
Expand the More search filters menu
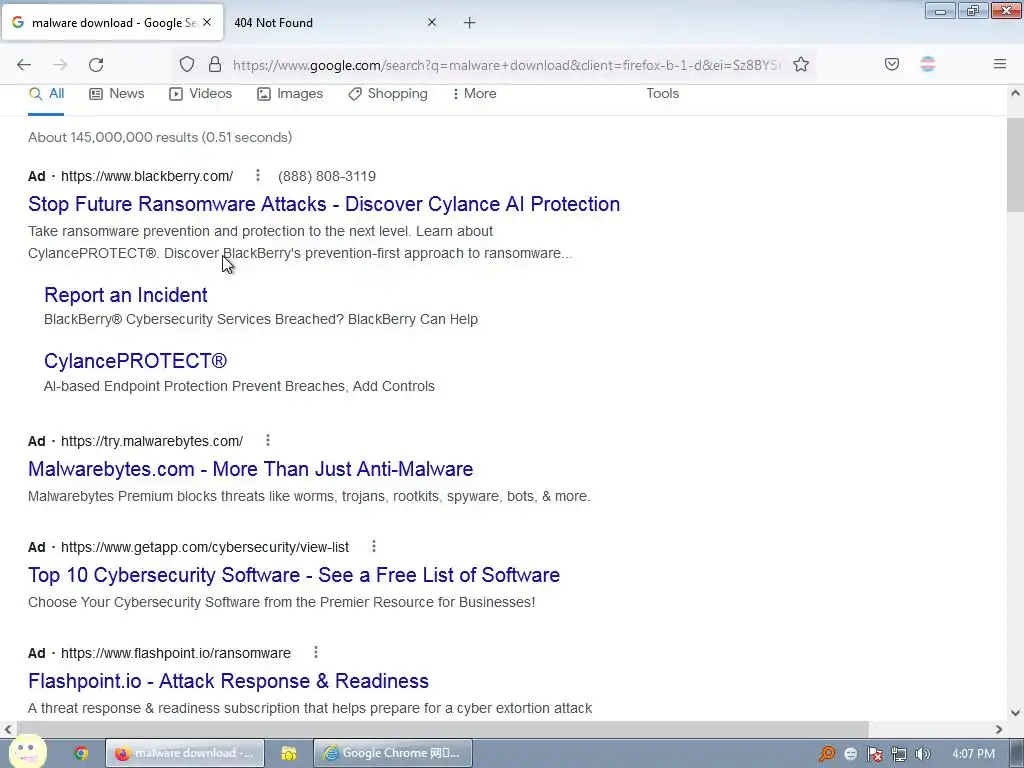[474, 94]
